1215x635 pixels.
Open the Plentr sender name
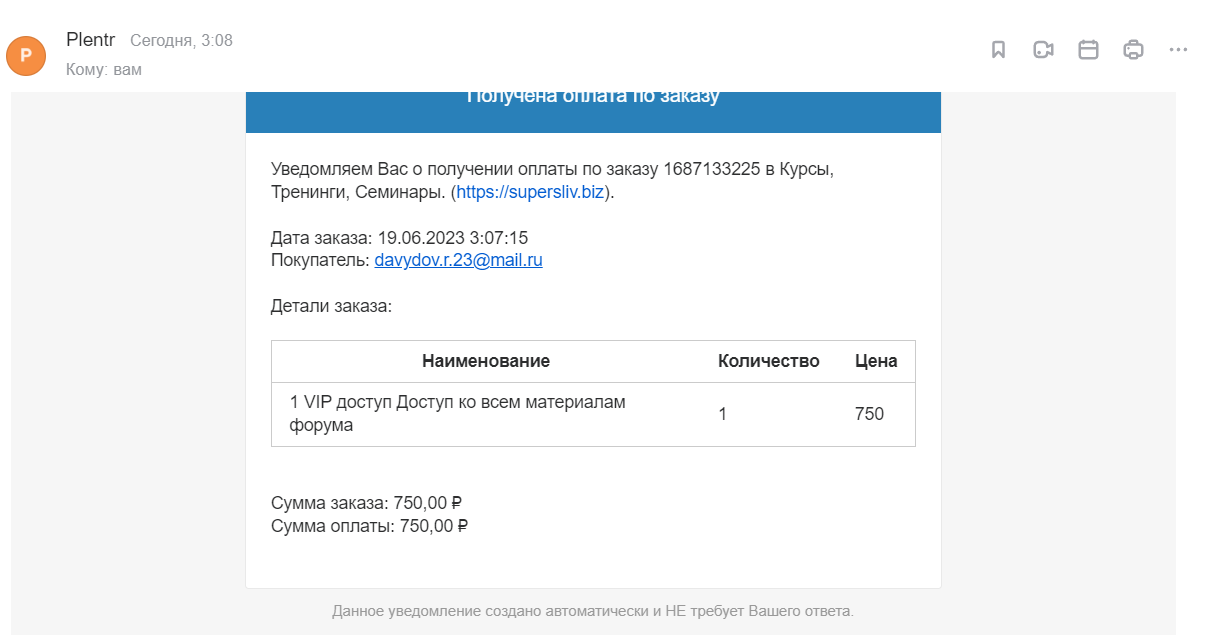tap(91, 40)
